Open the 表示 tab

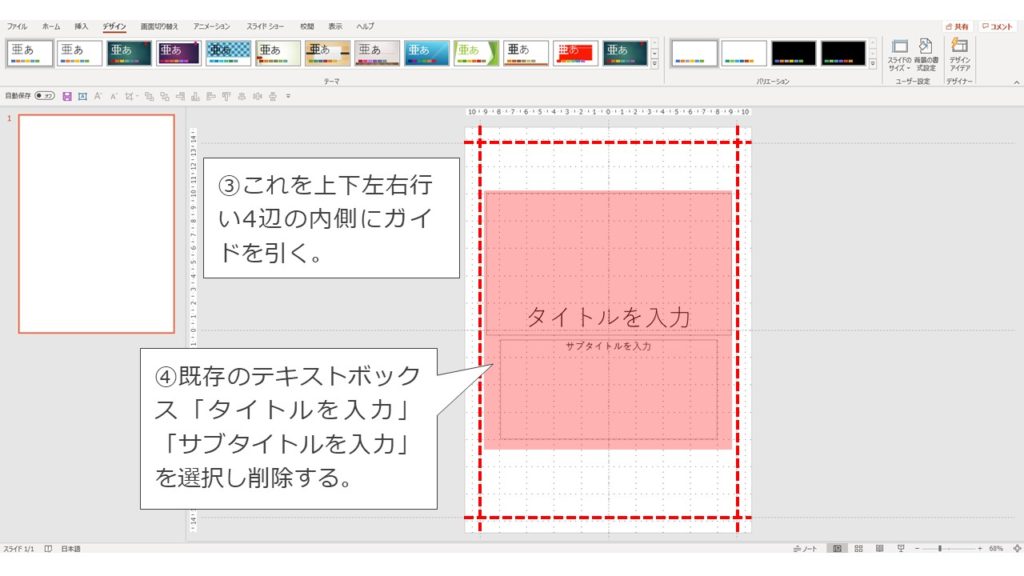click(335, 27)
